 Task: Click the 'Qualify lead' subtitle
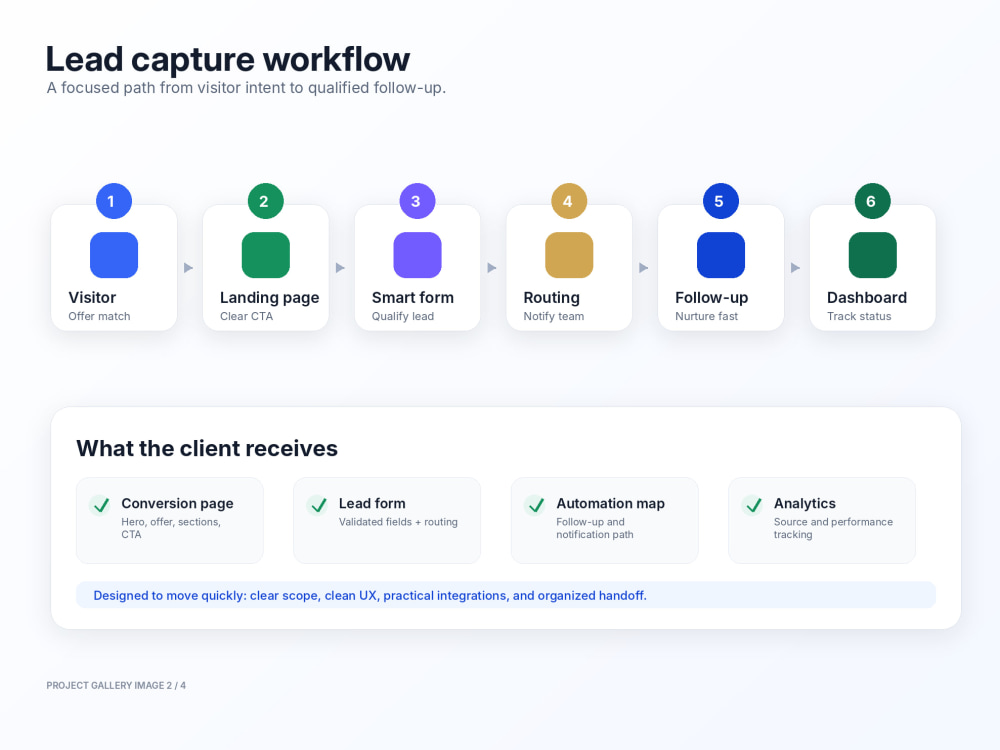[403, 316]
